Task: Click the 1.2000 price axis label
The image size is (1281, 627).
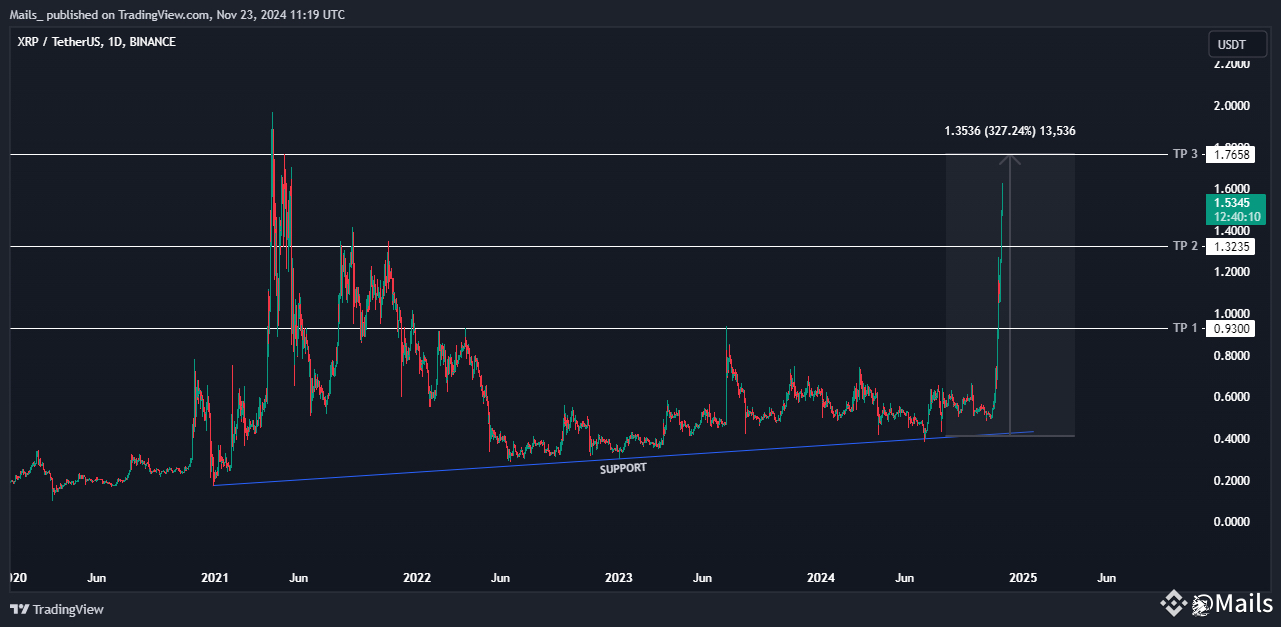Action: (1231, 272)
